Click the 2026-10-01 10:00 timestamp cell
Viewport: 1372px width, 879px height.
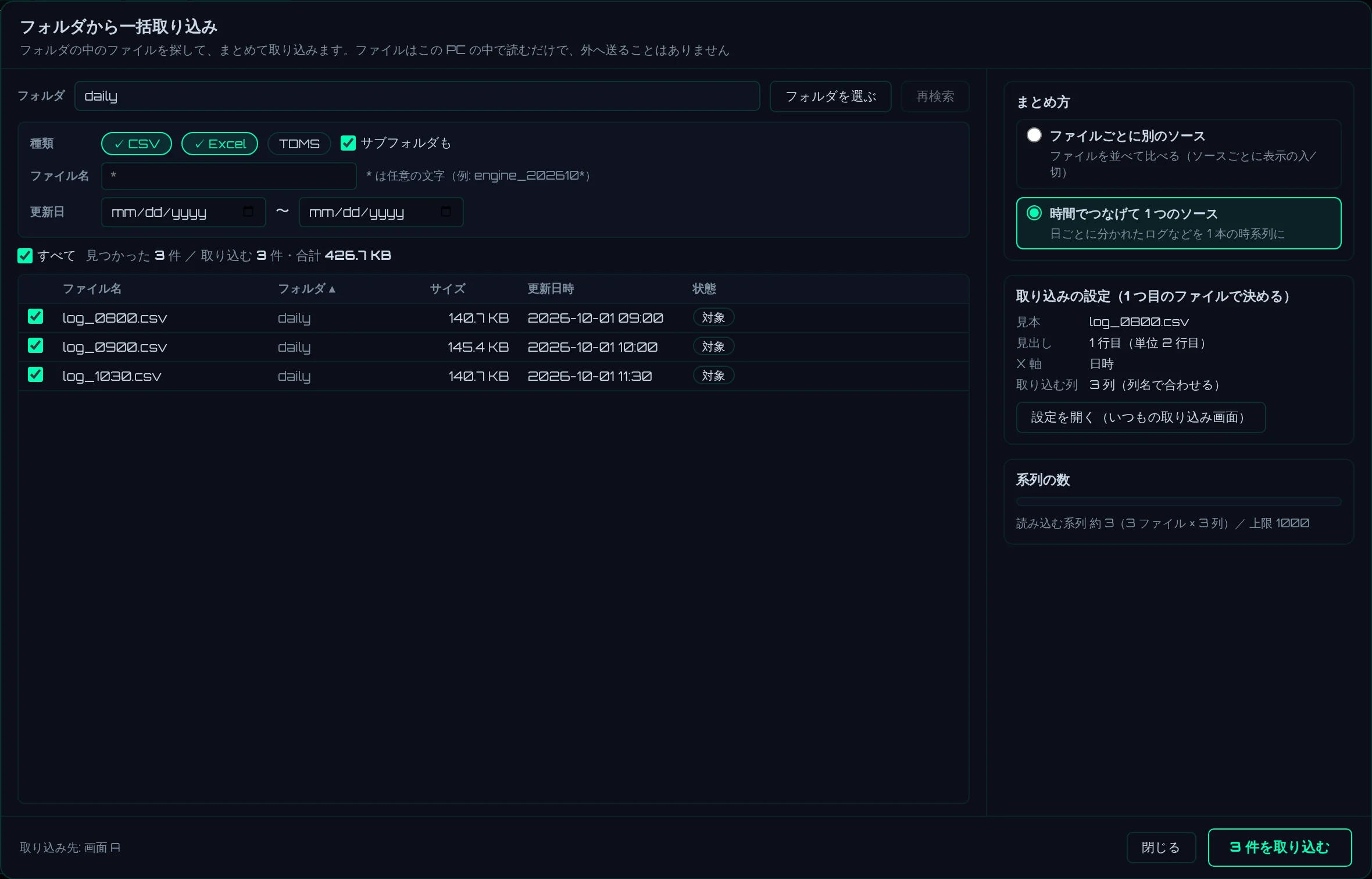pos(592,347)
